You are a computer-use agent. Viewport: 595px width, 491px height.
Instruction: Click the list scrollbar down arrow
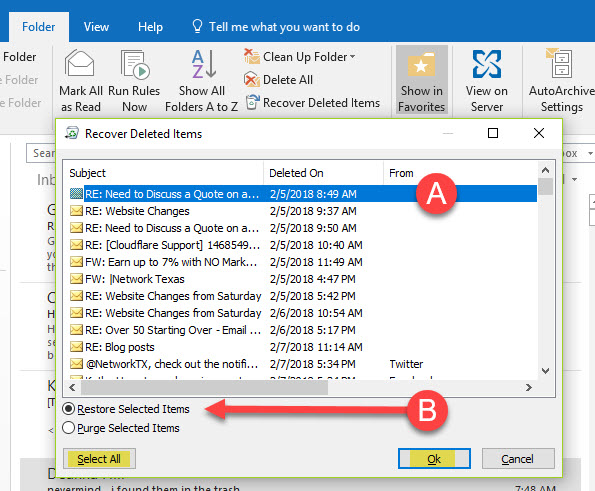[x=545, y=371]
